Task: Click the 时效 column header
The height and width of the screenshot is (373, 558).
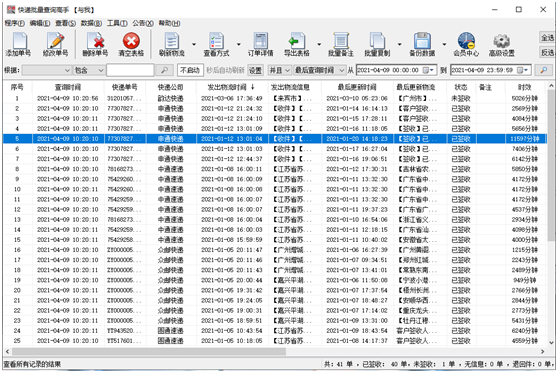Action: coord(525,87)
